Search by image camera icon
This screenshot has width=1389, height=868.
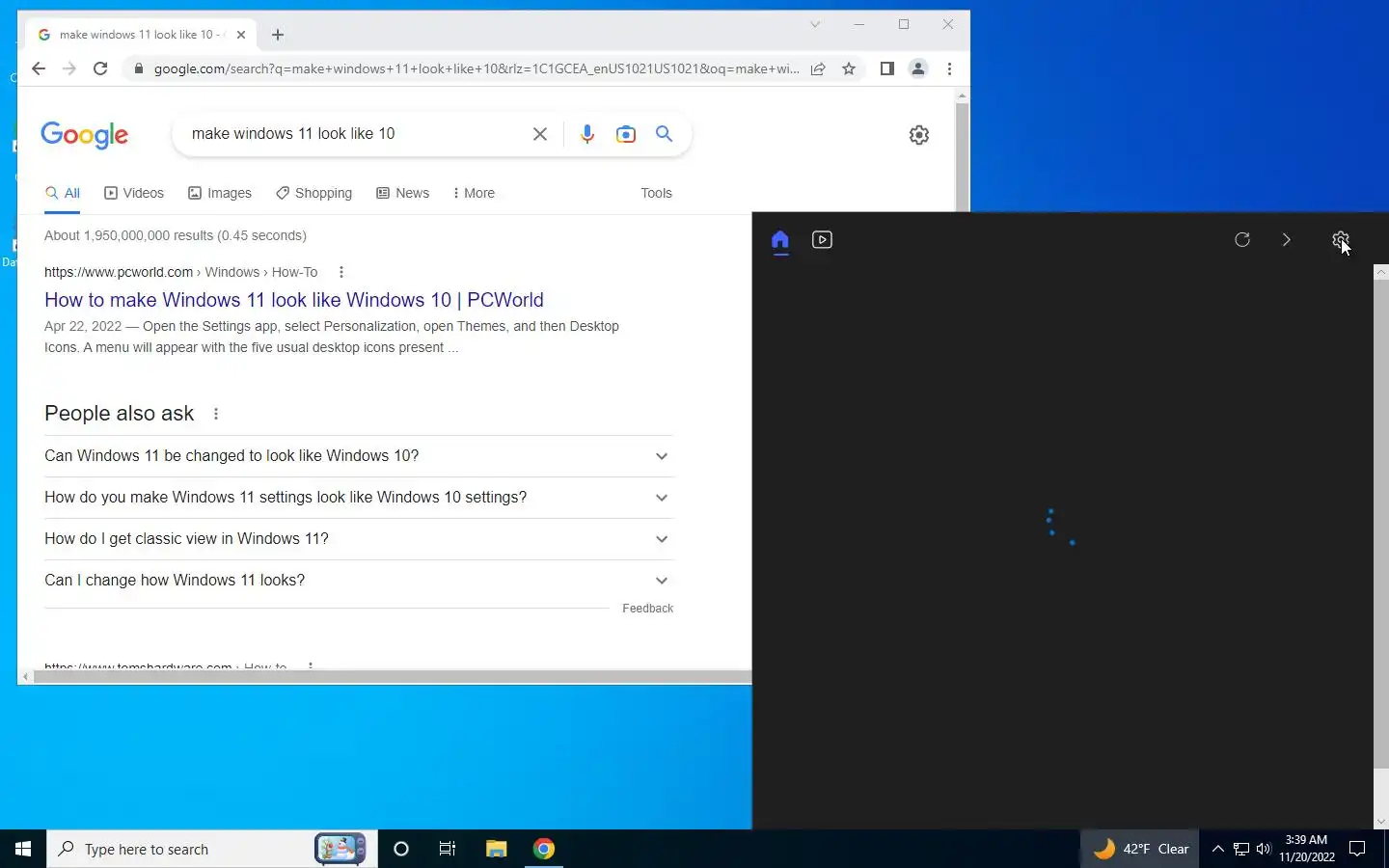pyautogui.click(x=626, y=134)
